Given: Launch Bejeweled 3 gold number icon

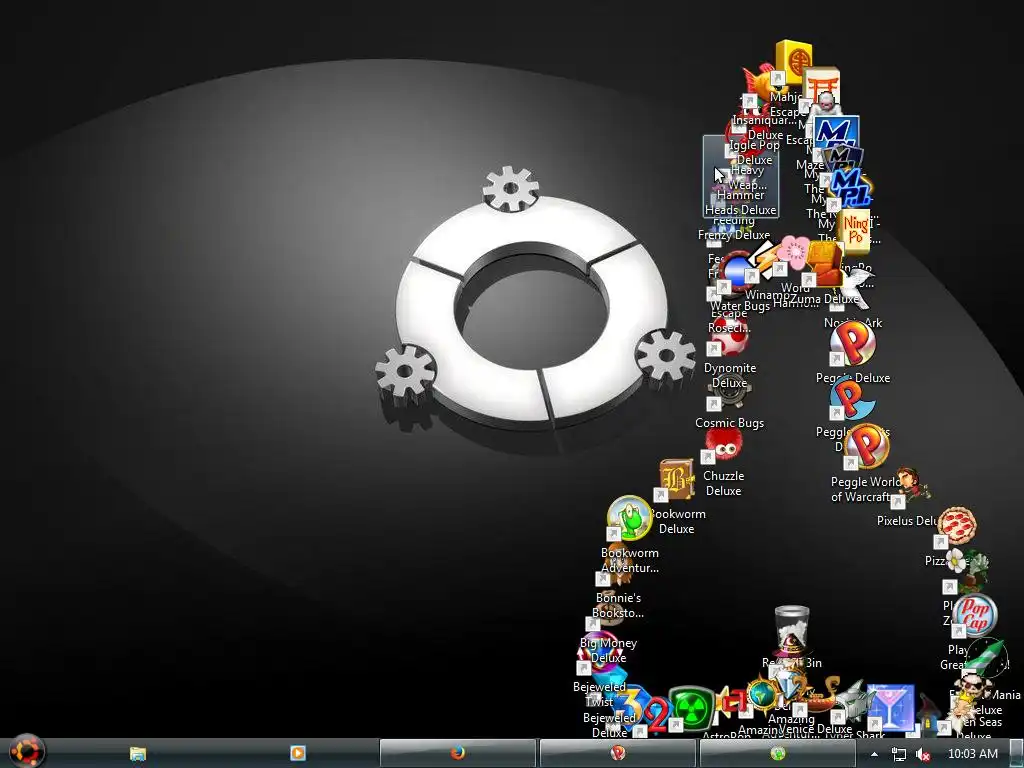Looking at the screenshot, I should click(632, 704).
